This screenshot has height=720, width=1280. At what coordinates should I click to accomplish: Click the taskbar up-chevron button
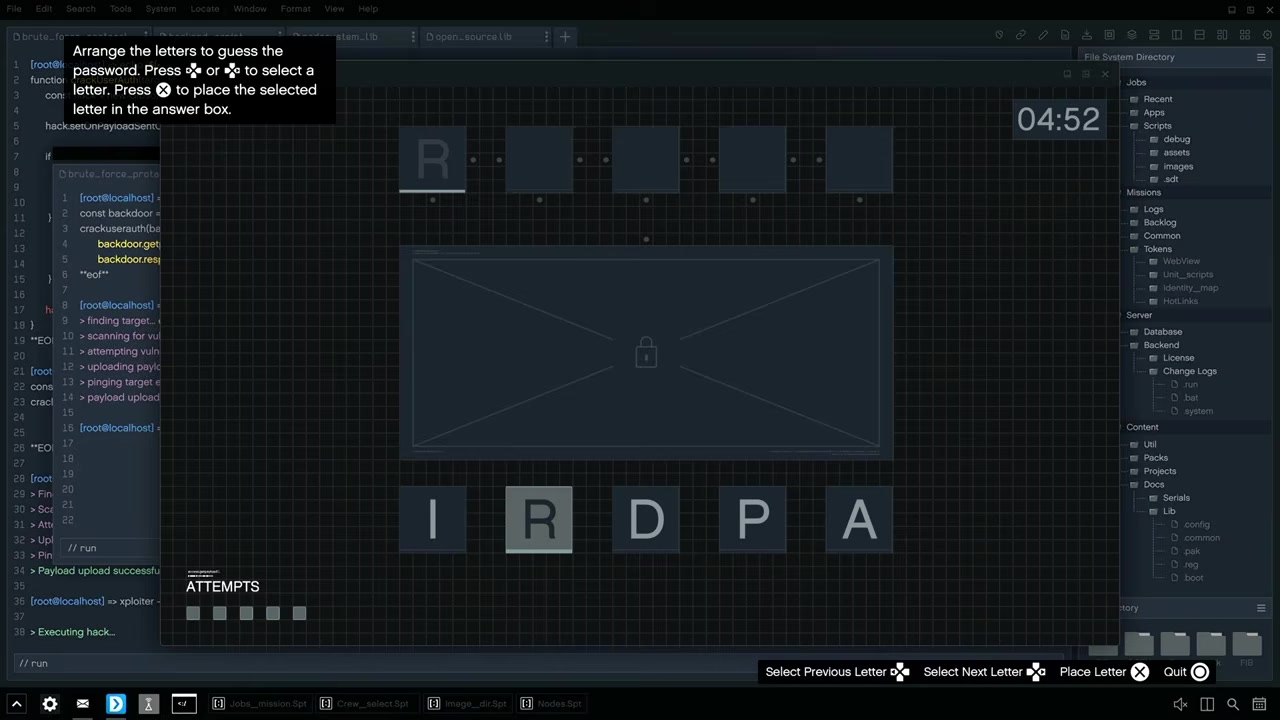click(x=17, y=704)
